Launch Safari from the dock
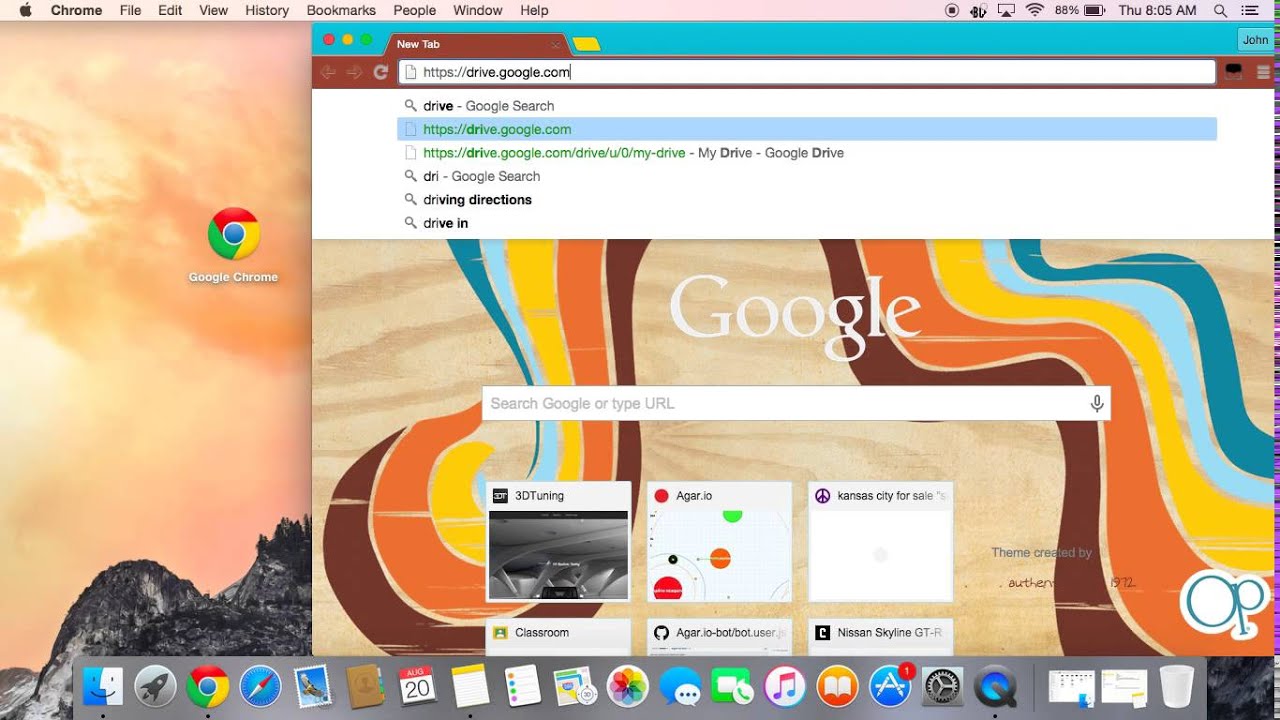The height and width of the screenshot is (720, 1280). tap(260, 687)
